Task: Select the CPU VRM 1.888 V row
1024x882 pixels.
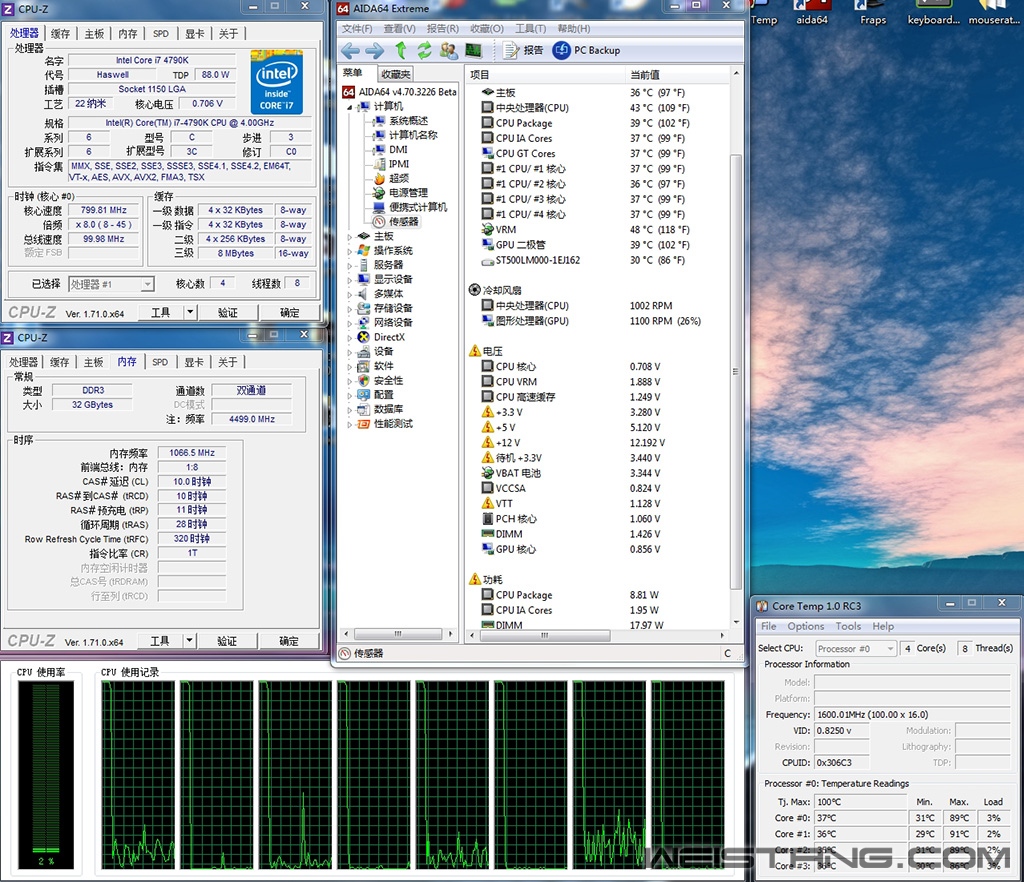Action: [x=598, y=382]
